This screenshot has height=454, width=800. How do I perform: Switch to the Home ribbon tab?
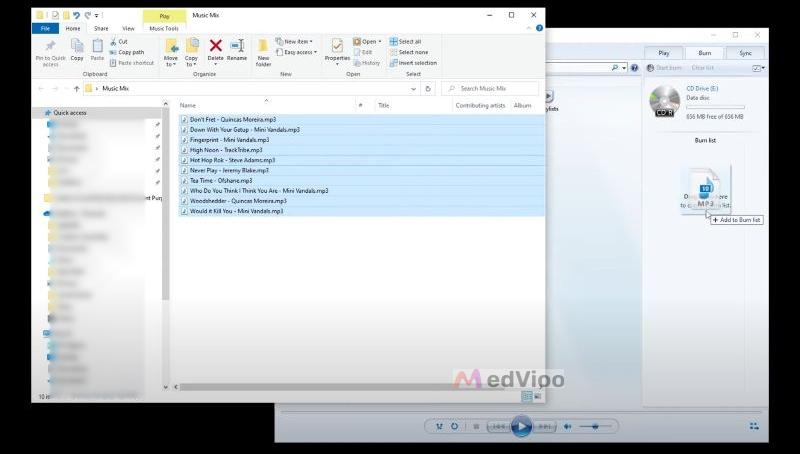[73, 29]
